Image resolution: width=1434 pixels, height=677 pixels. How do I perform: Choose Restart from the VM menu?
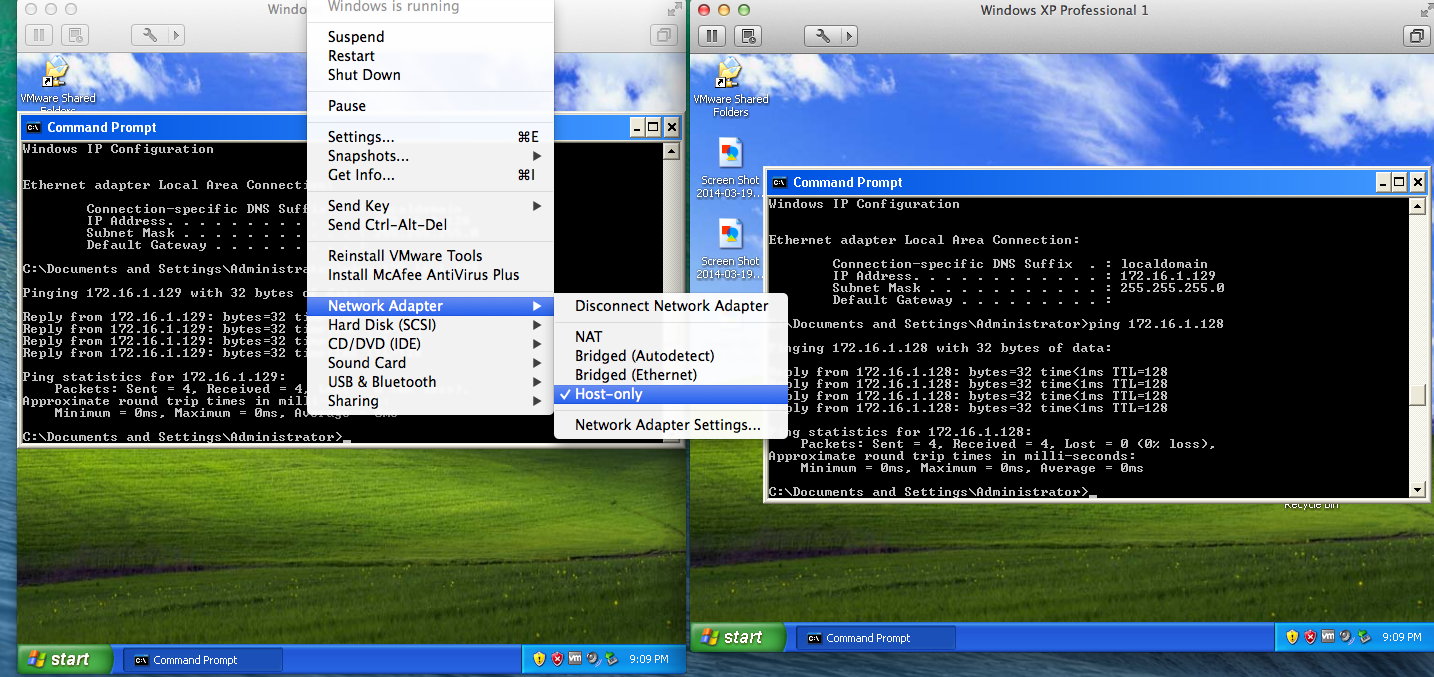pos(430,56)
